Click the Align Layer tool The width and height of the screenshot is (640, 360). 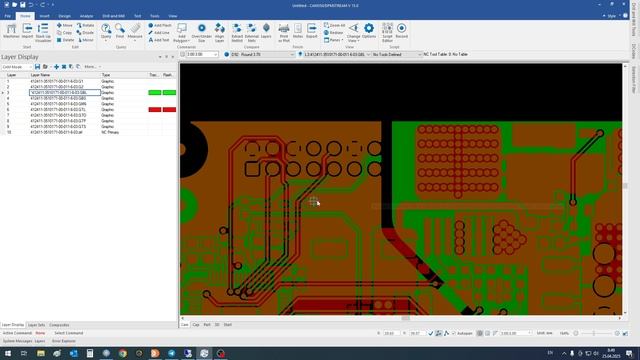tap(219, 33)
